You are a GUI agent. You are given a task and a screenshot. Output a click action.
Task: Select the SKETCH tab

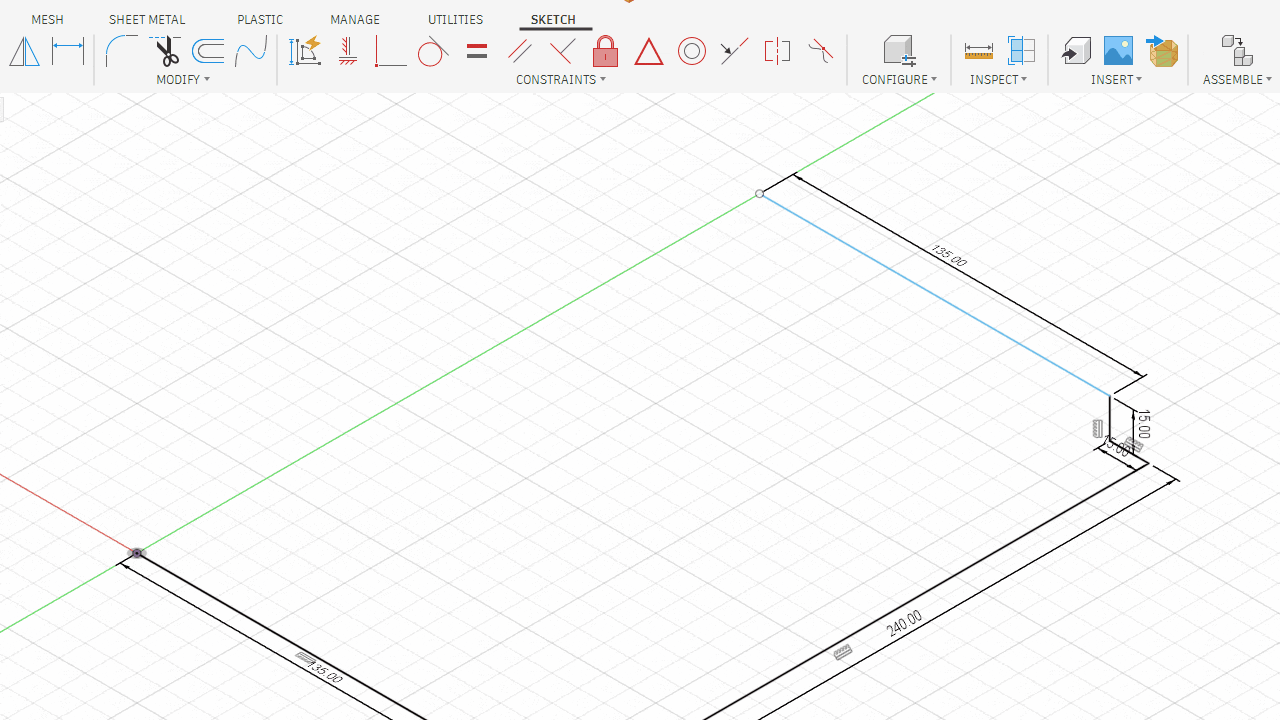click(553, 19)
